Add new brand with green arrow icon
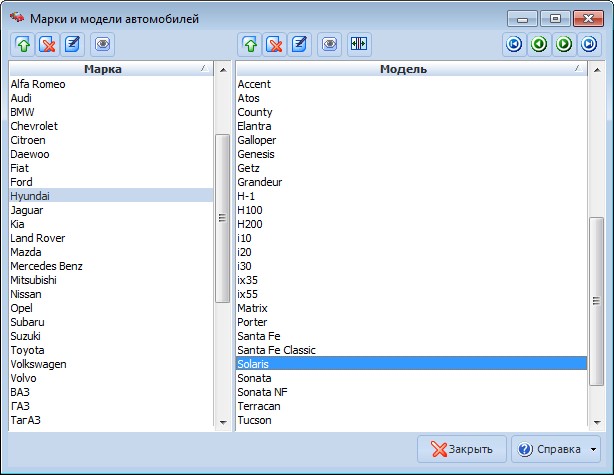The image size is (614, 475). click(x=23, y=44)
